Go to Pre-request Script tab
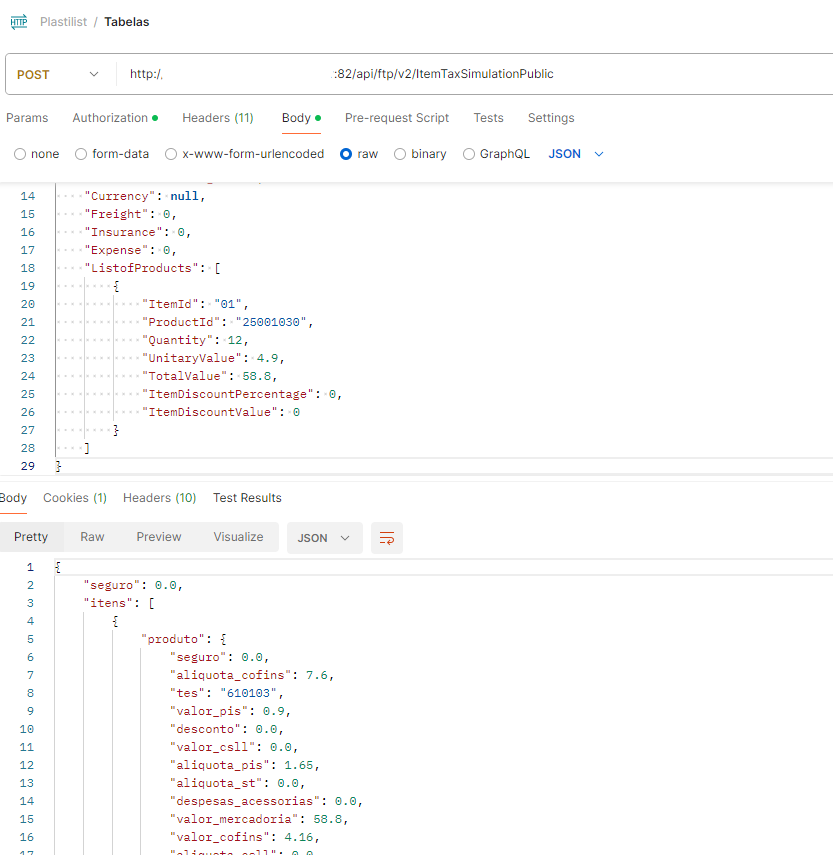The width and height of the screenshot is (833, 855). pos(397,118)
